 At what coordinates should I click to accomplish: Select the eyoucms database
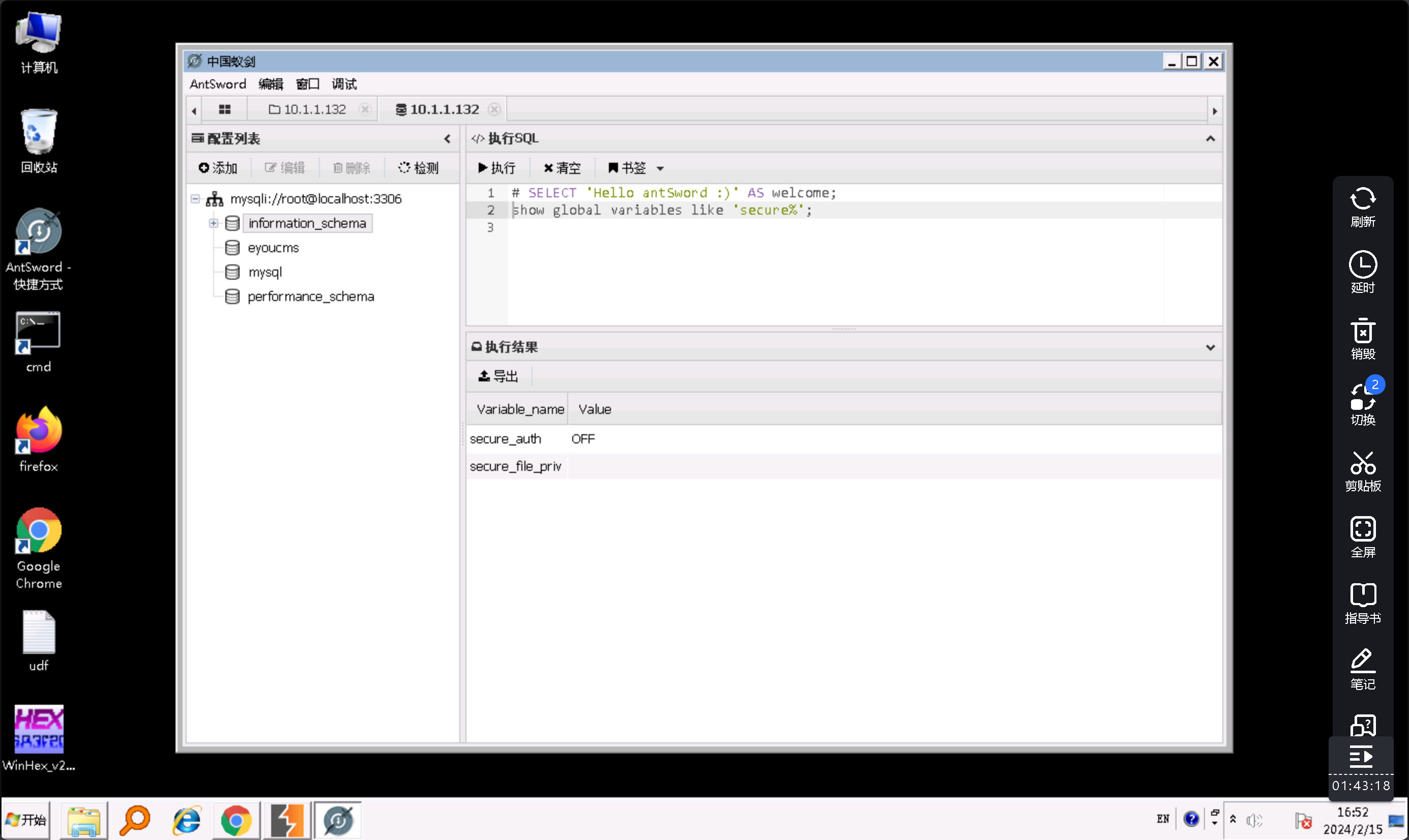pyautogui.click(x=273, y=248)
